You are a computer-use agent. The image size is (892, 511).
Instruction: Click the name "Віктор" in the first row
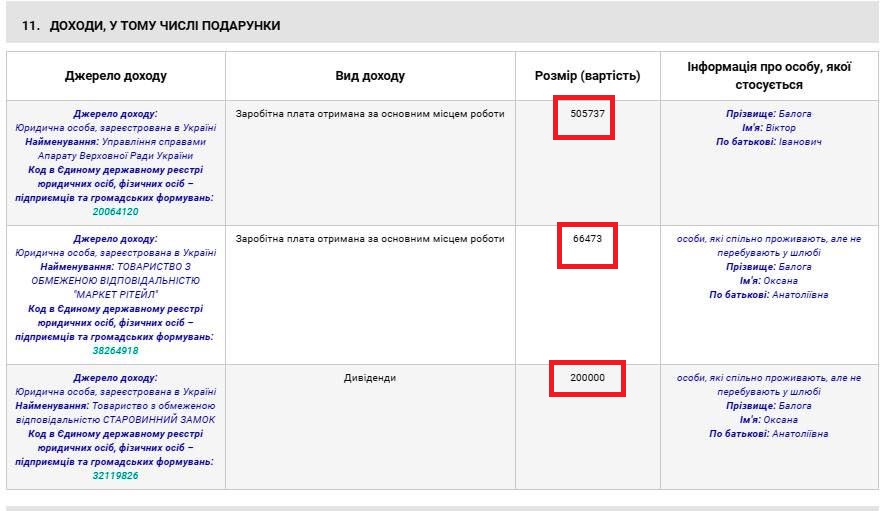(x=781, y=128)
